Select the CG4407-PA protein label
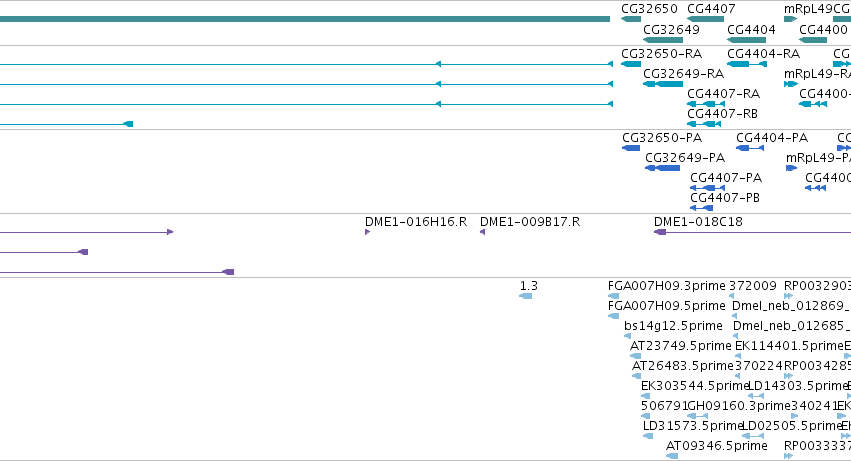Screen dimensions: 851x461 coord(726,178)
